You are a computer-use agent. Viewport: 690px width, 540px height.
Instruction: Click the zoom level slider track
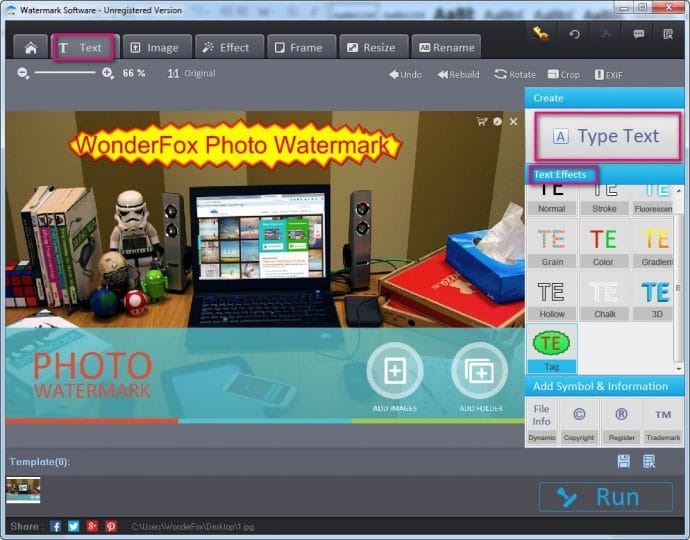(65, 73)
